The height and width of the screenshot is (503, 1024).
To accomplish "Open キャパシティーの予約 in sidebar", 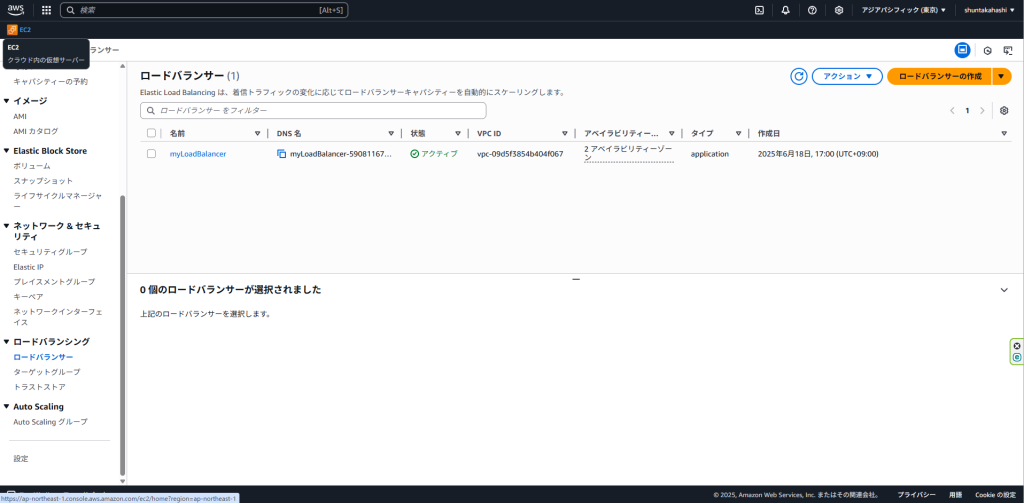I will click(x=50, y=82).
